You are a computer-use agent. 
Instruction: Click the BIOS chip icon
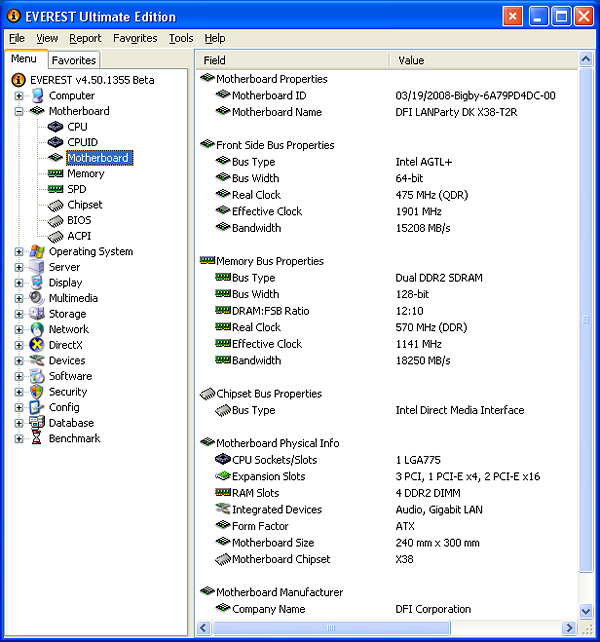click(x=55, y=221)
